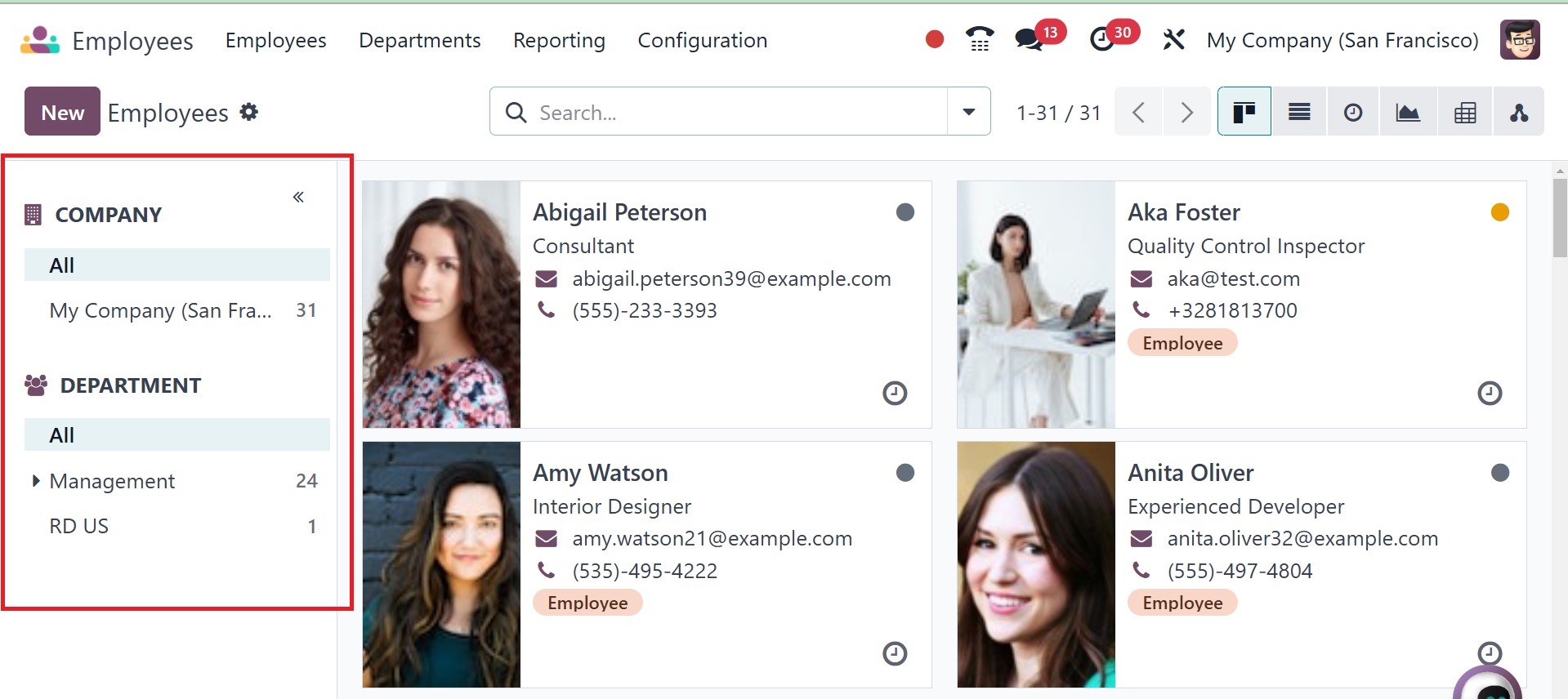Collapse the filter side panel
This screenshot has height=699, width=1568.
[x=298, y=197]
